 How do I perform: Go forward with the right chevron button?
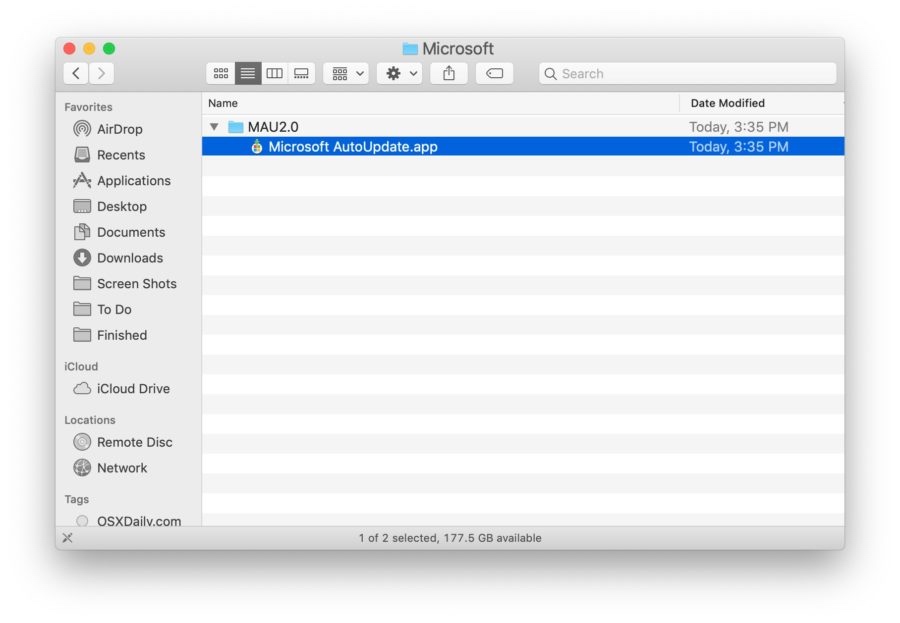coord(102,73)
